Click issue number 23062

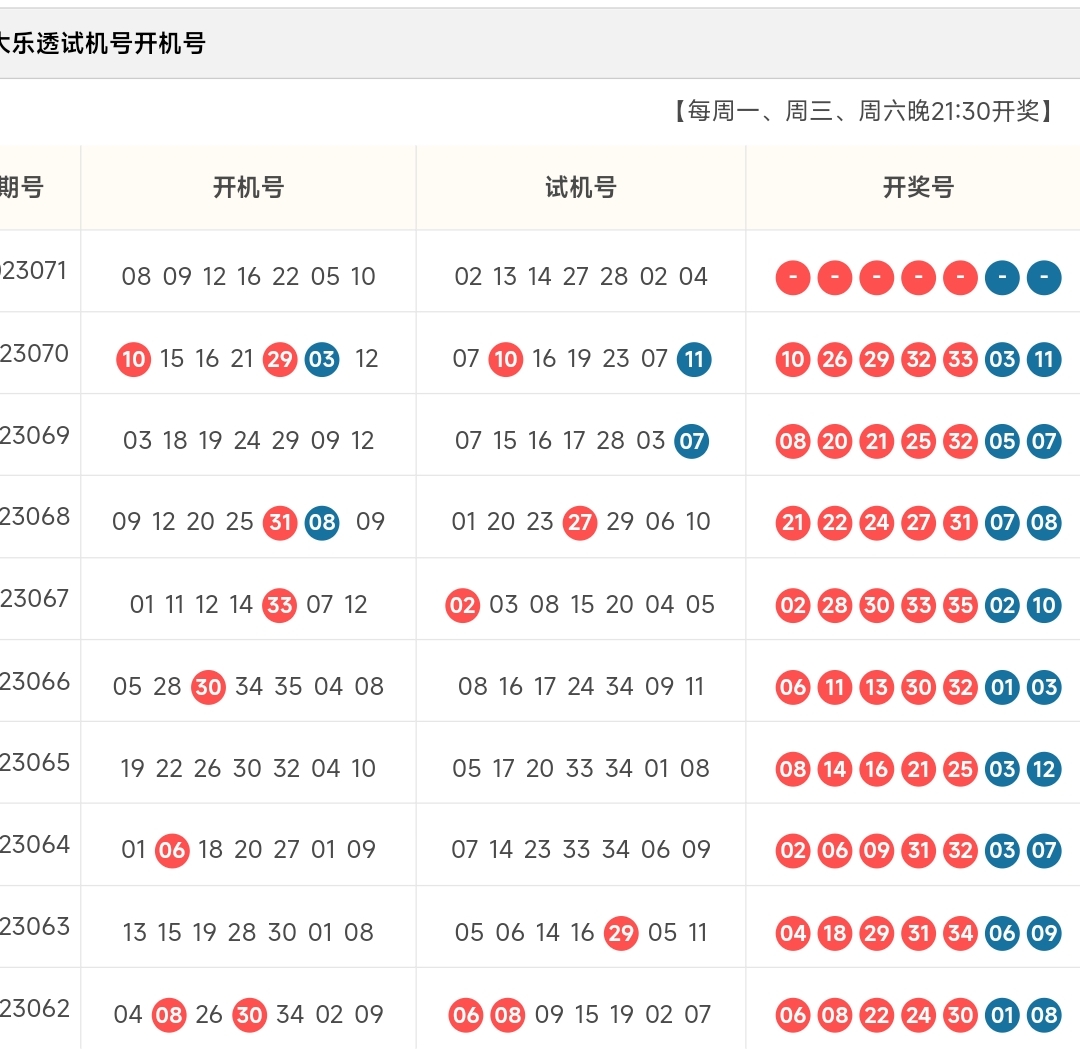(x=34, y=1009)
